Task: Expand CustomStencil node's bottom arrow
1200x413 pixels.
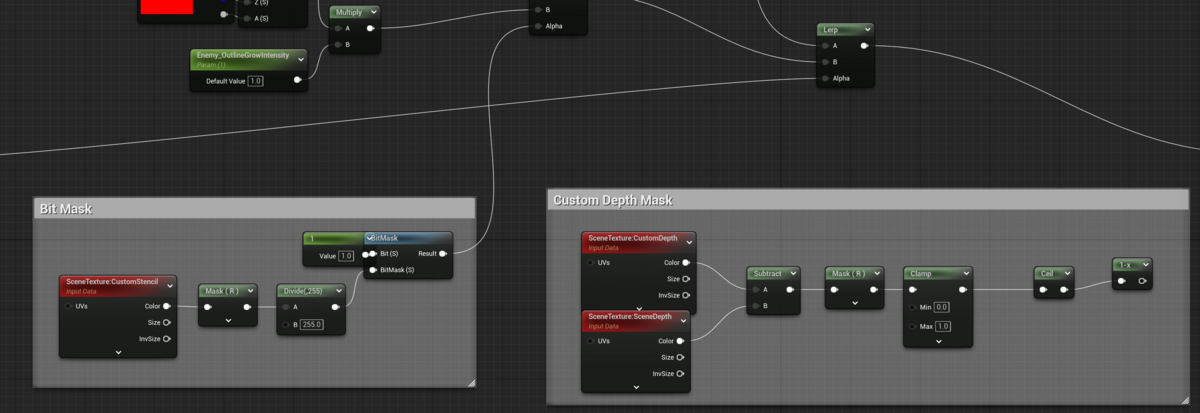Action: tap(118, 352)
